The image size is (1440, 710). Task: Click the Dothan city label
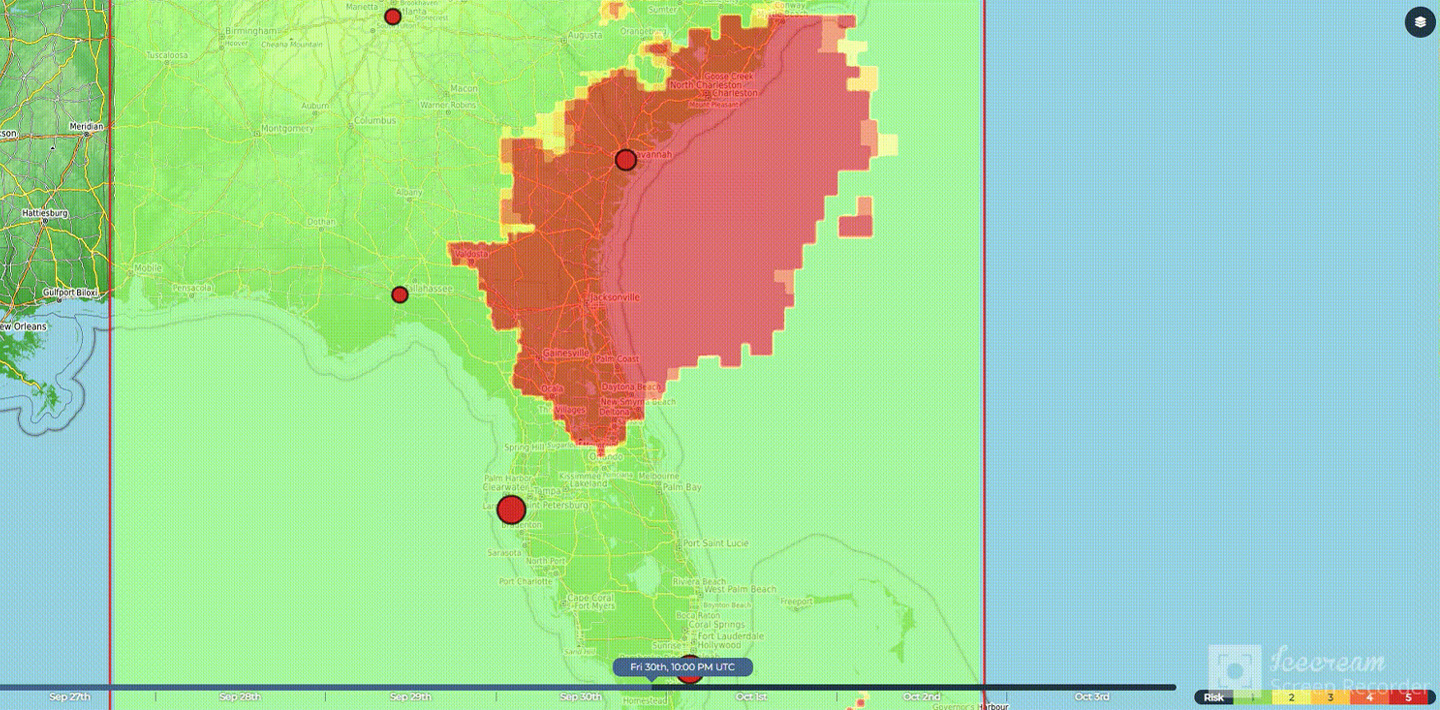(x=322, y=222)
